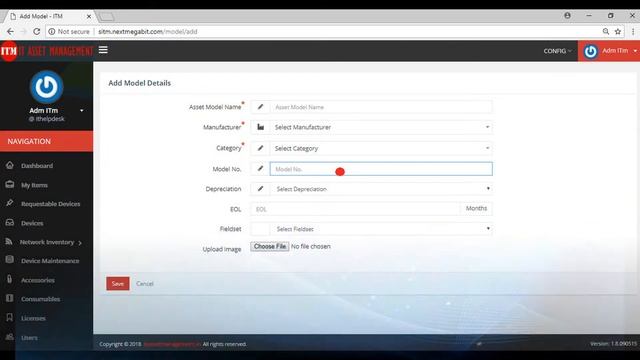Image resolution: width=640 pixels, height=360 pixels.
Task: Open Requestable Devices in navigation
Action: (51, 204)
